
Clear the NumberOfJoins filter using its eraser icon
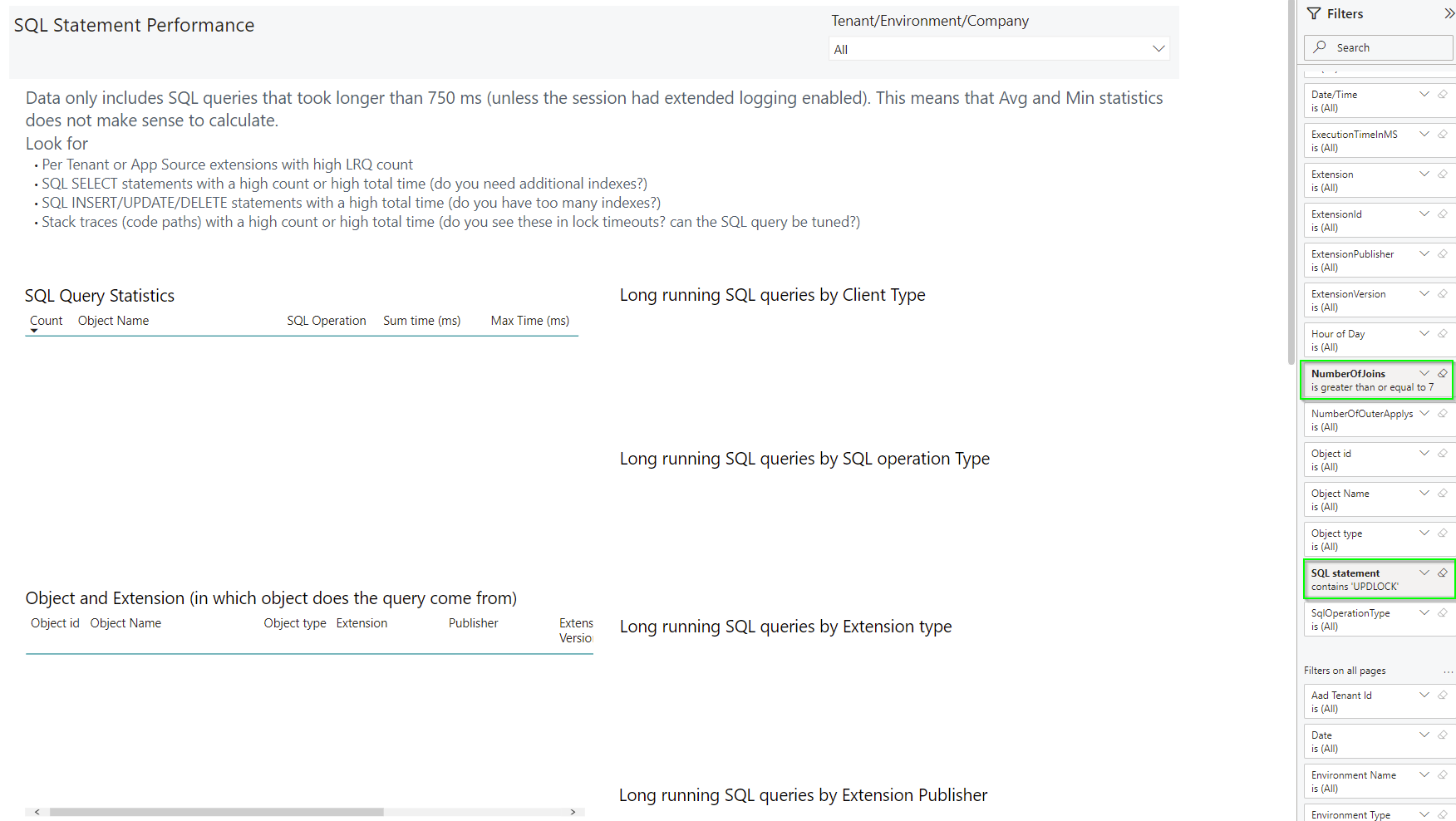(1443, 373)
